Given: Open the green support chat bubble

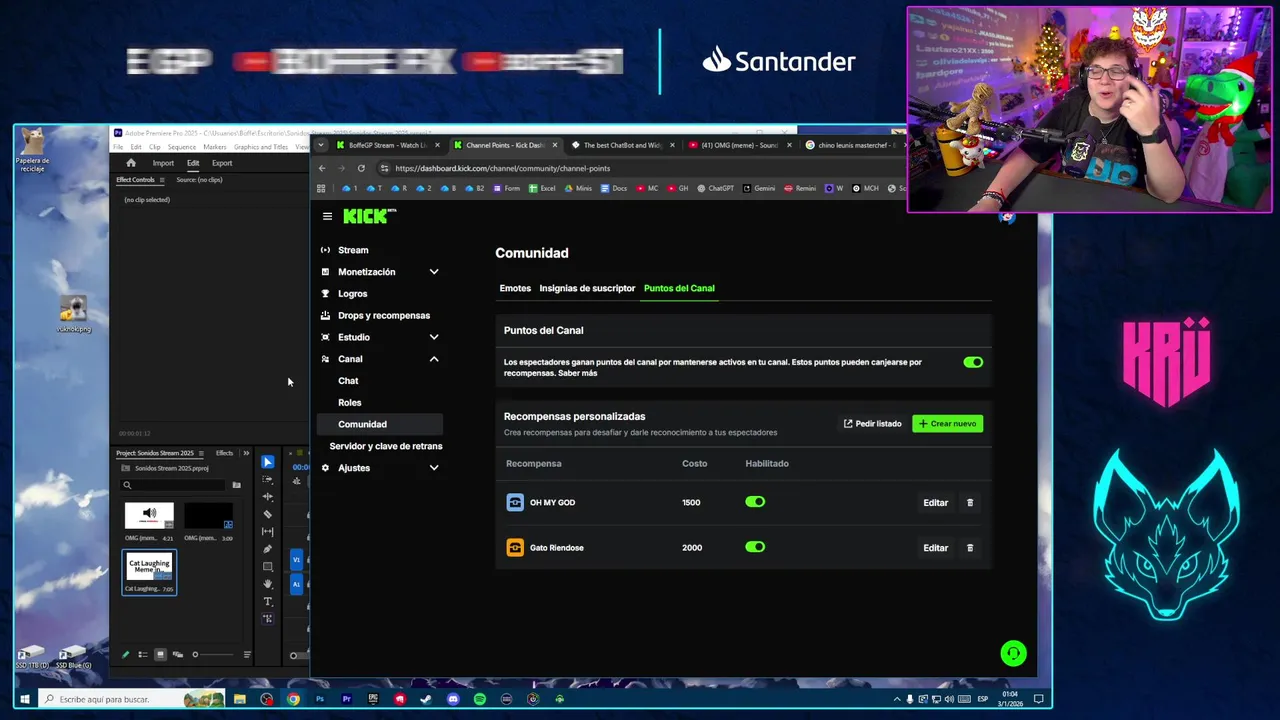Looking at the screenshot, I should [1013, 654].
